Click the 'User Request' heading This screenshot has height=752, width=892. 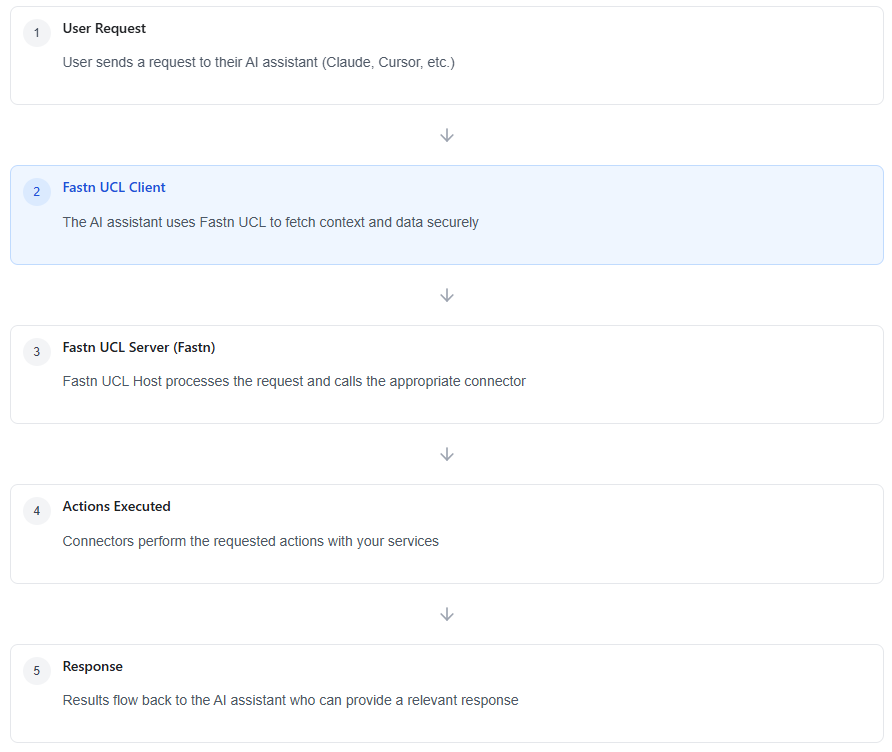pyautogui.click(x=104, y=28)
